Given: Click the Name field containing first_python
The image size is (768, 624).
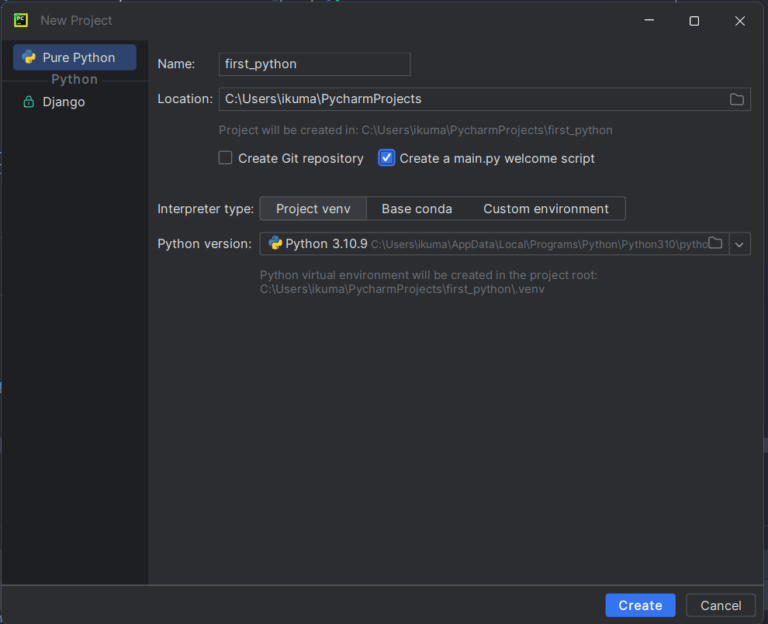Looking at the screenshot, I should [314, 64].
